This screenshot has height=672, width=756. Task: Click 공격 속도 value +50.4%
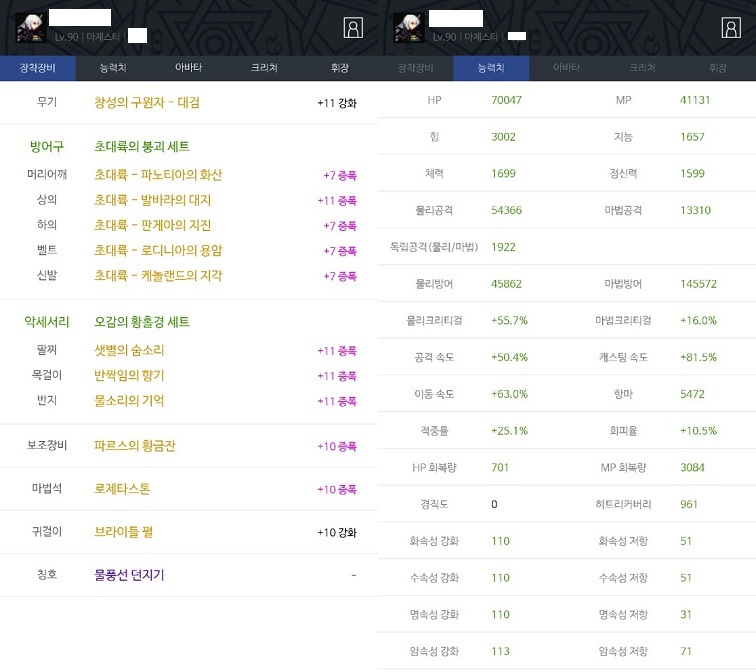pyautogui.click(x=509, y=357)
